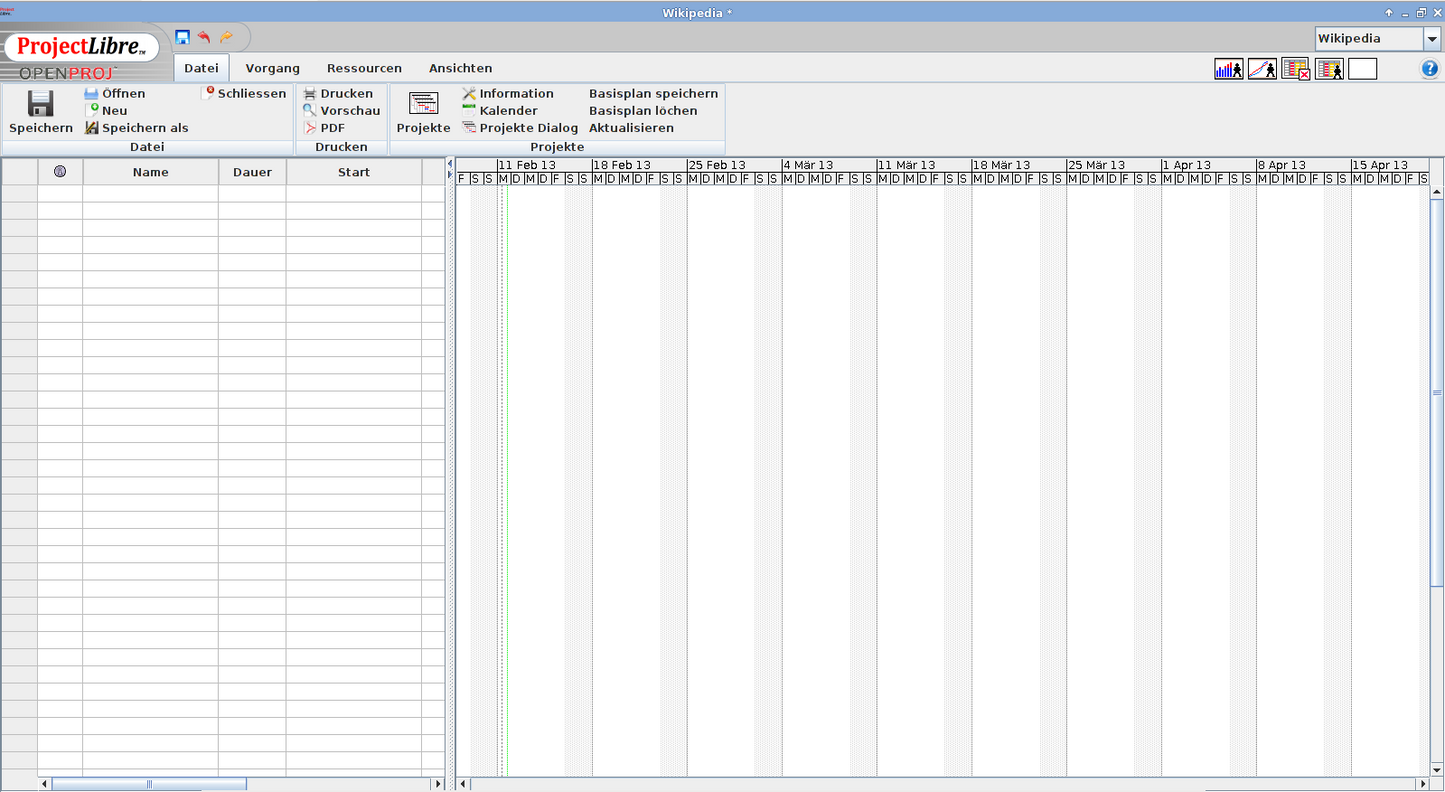Click the Name column header
Viewport: 1445px width, 792px height.
click(x=150, y=171)
